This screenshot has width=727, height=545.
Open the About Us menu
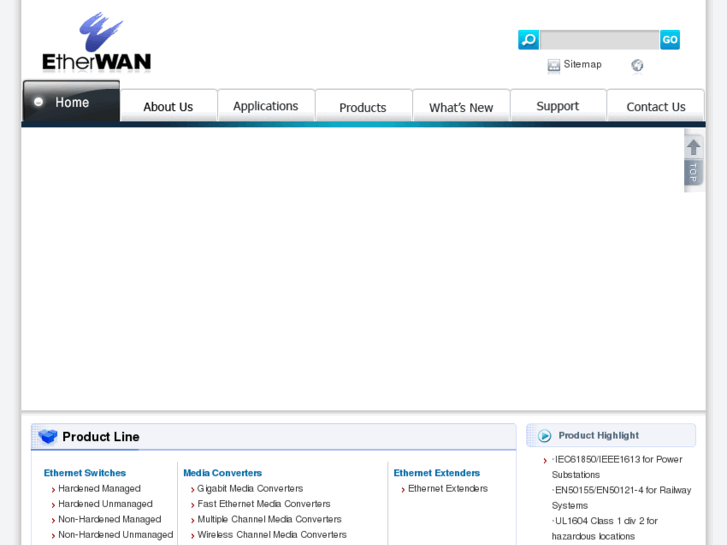tap(168, 107)
